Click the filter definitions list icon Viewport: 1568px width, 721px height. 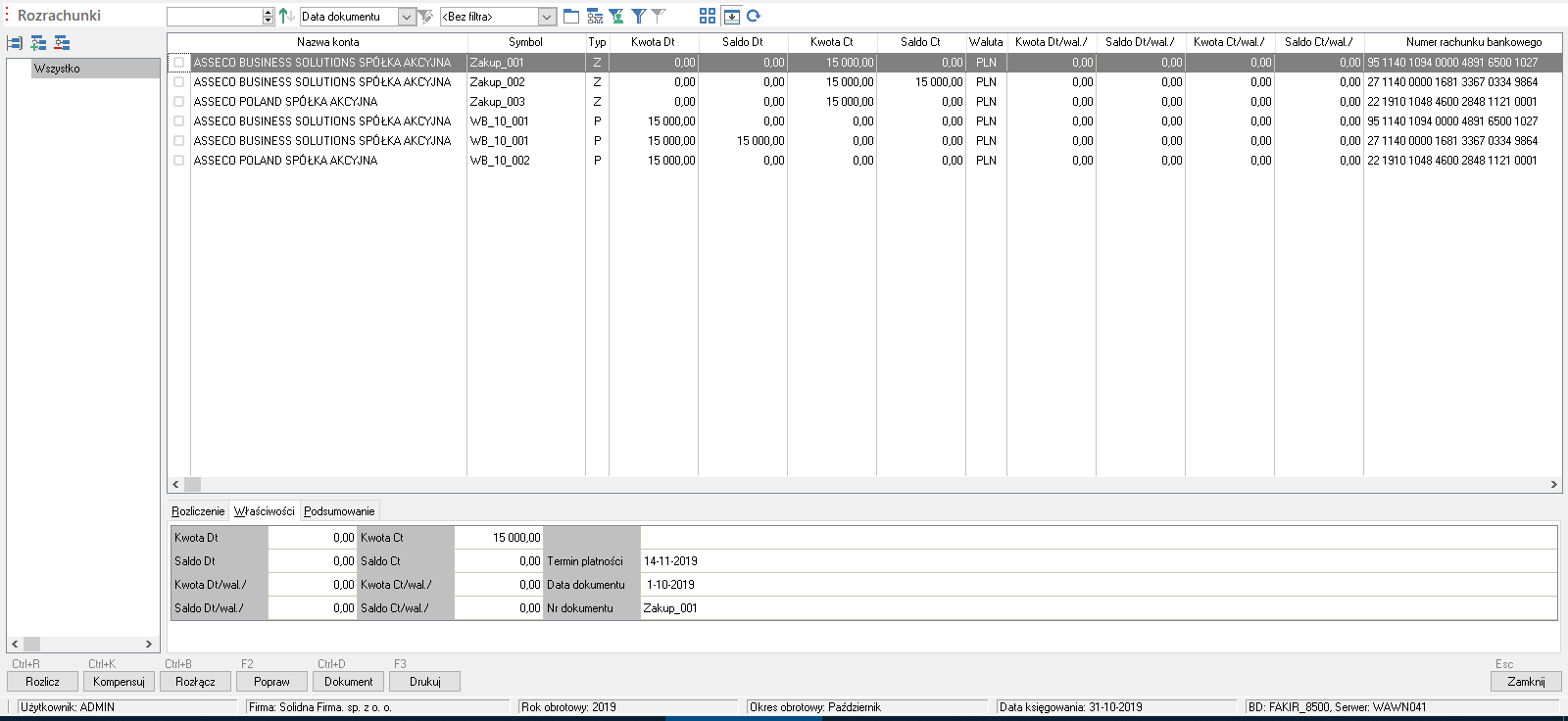(x=595, y=16)
